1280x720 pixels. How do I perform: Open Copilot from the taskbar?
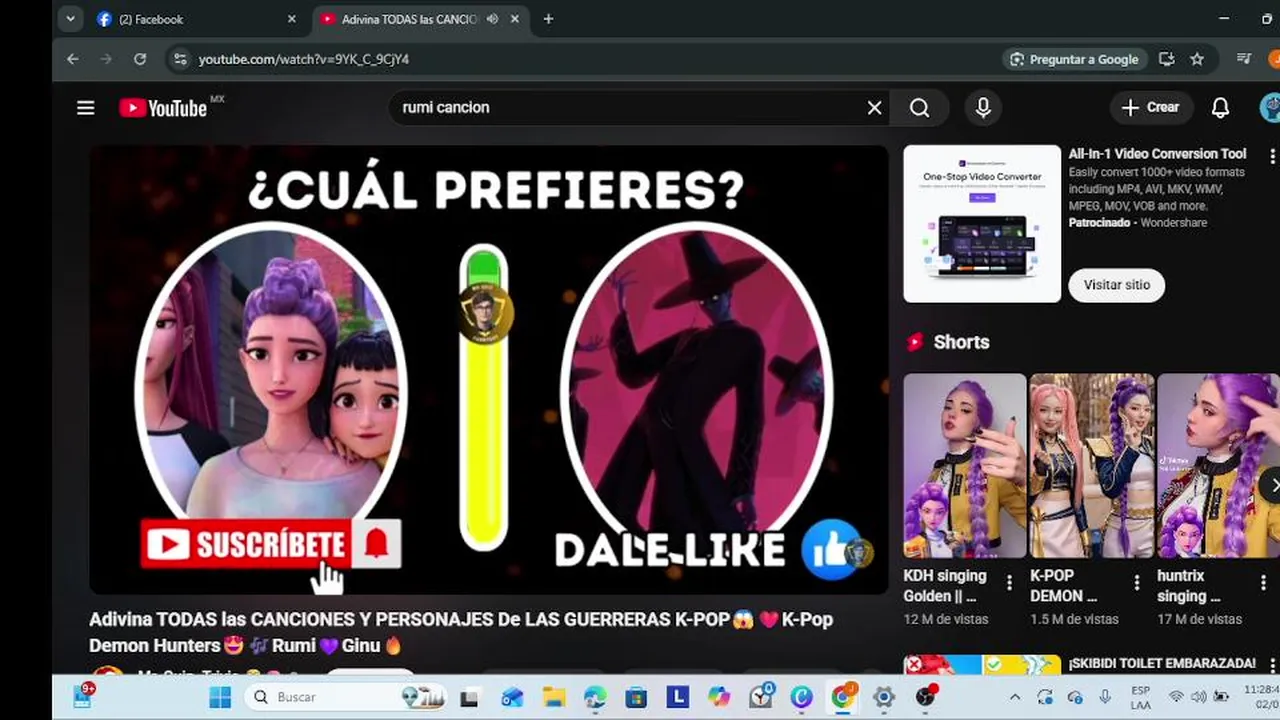point(719,697)
